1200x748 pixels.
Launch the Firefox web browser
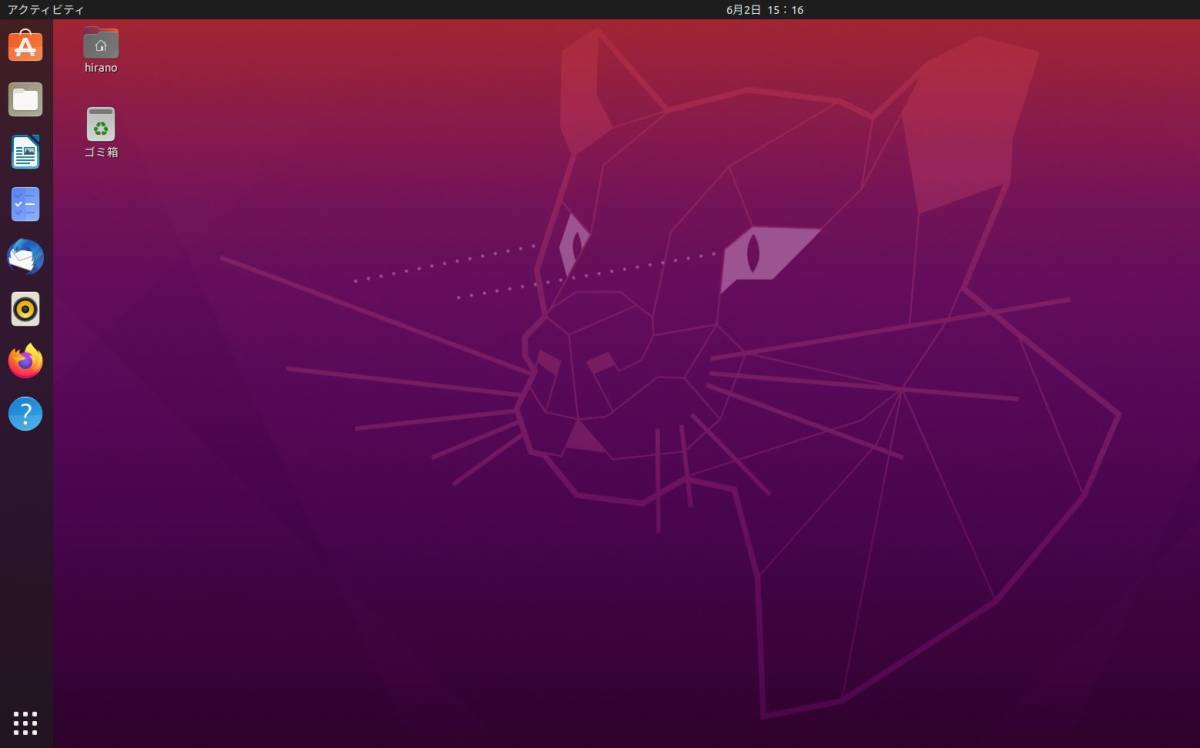coord(25,361)
